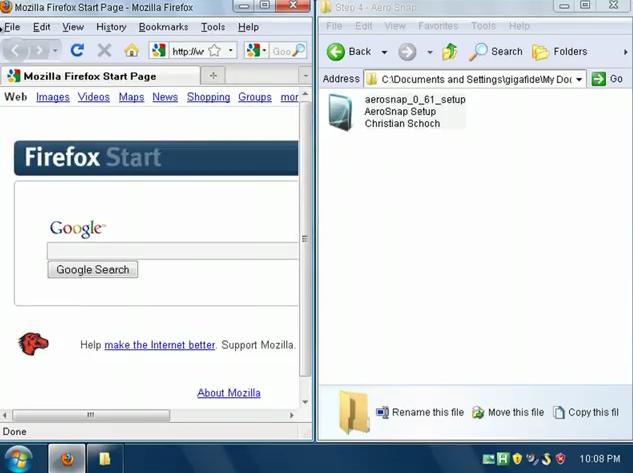The width and height of the screenshot is (633, 473).
Task: Open the Shopping link
Action: (x=208, y=97)
